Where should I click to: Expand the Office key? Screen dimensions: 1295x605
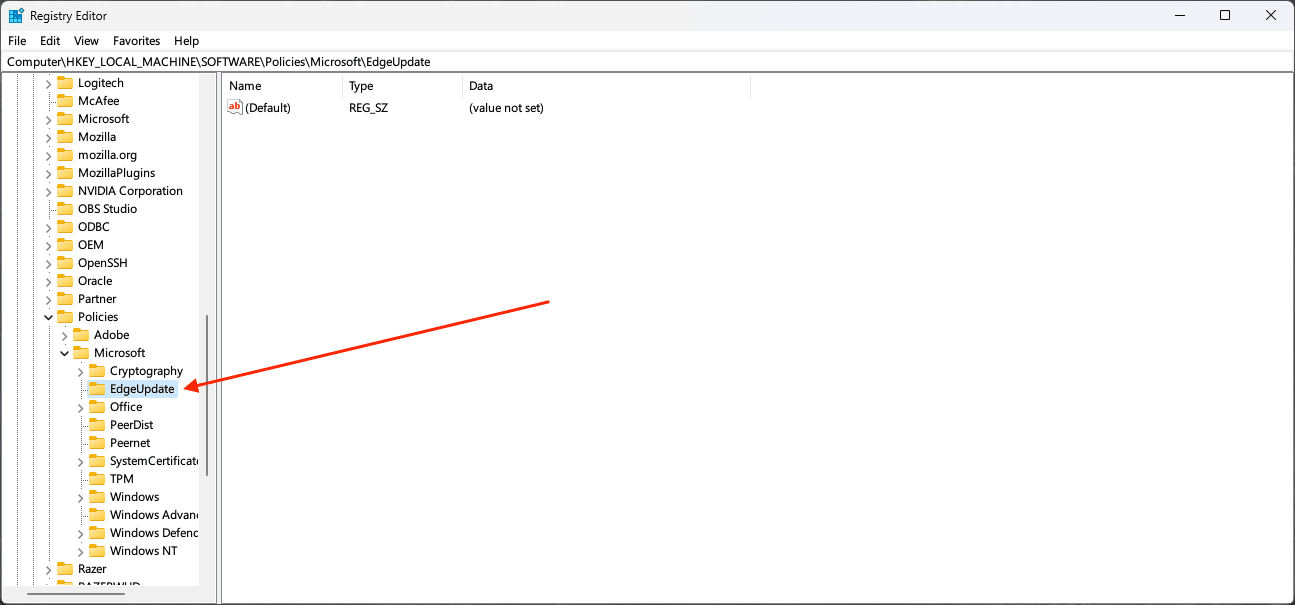[x=80, y=407]
